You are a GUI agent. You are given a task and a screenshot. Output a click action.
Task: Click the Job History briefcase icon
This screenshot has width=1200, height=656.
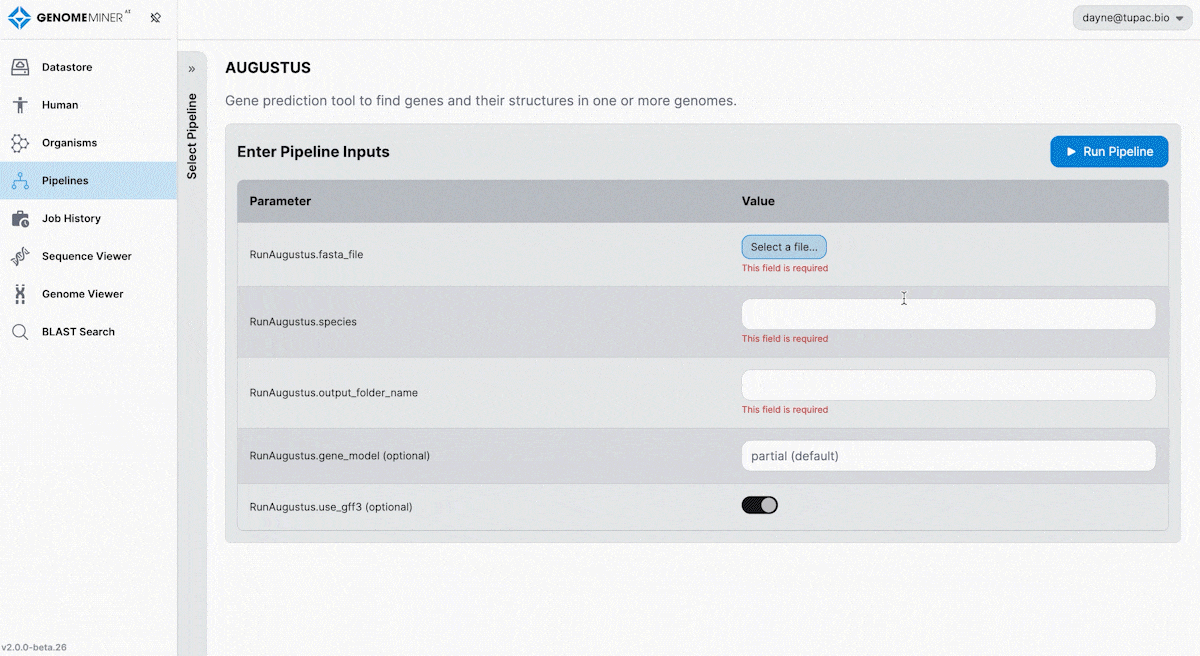[20, 218]
